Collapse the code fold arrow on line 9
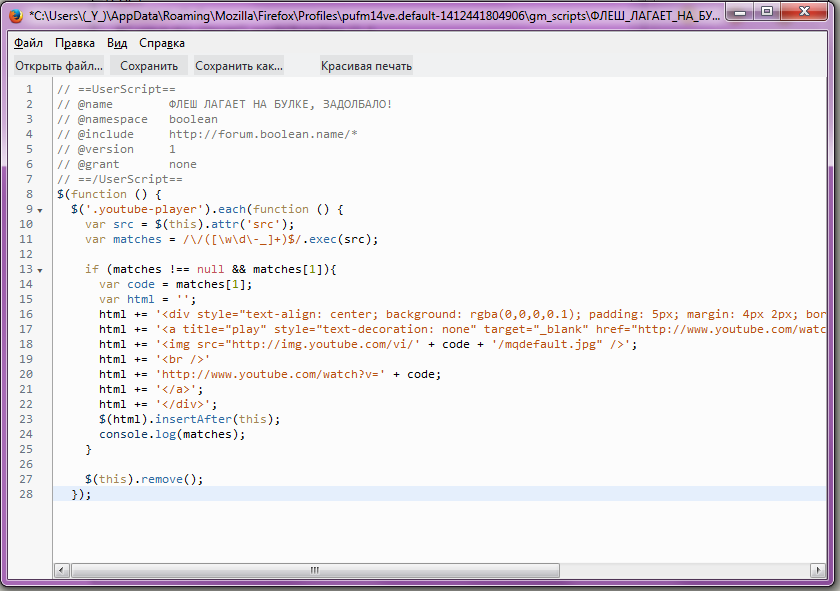The width and height of the screenshot is (840, 591). (40, 210)
